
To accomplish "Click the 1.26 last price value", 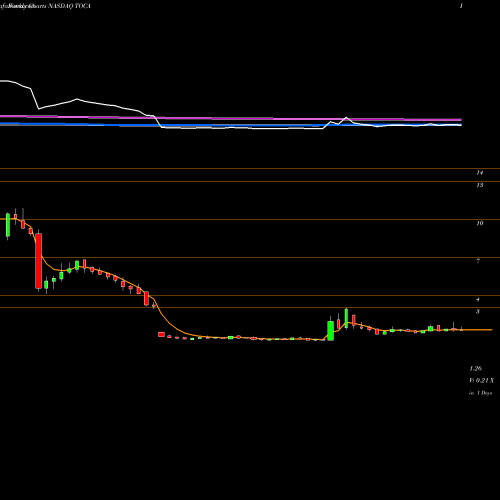I will 476,369.
